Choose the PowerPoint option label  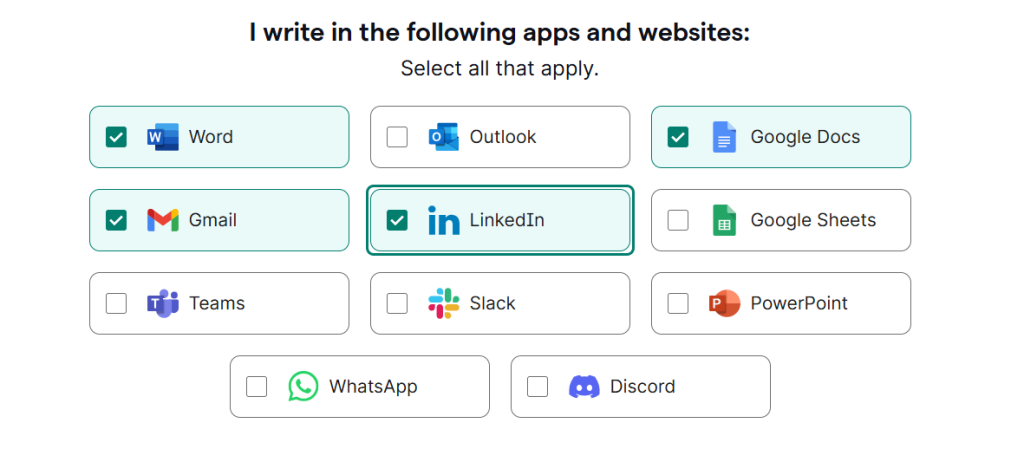(798, 303)
